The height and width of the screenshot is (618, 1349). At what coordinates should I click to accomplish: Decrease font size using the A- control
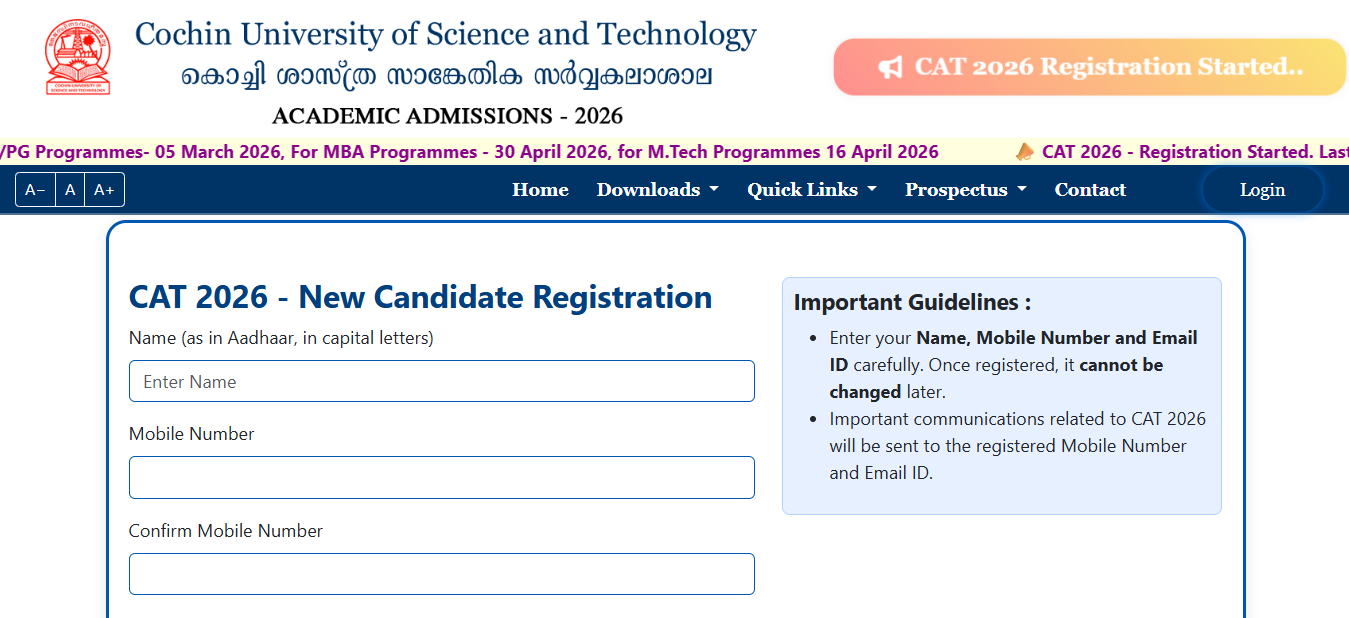34,189
